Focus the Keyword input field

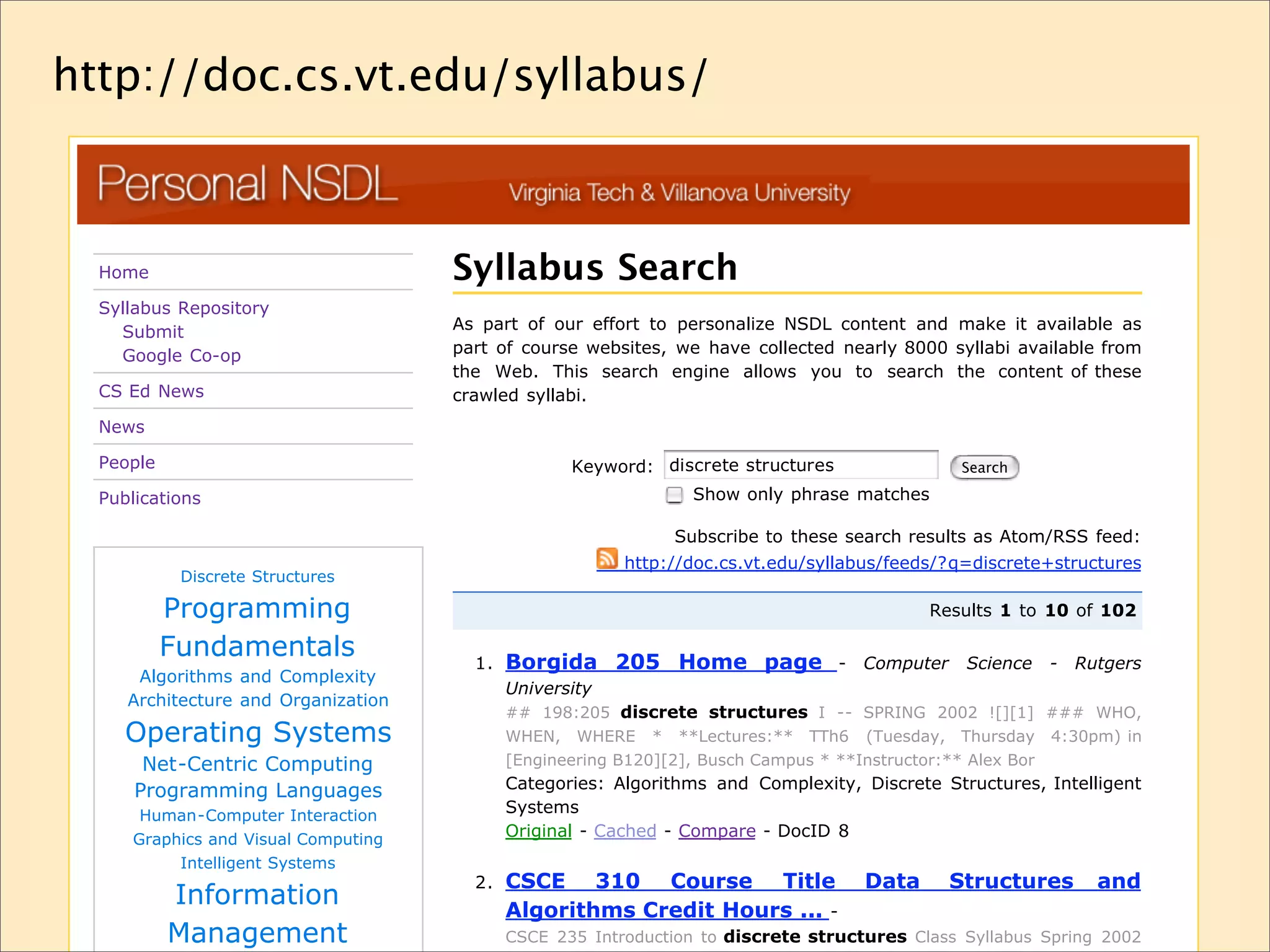pos(801,465)
